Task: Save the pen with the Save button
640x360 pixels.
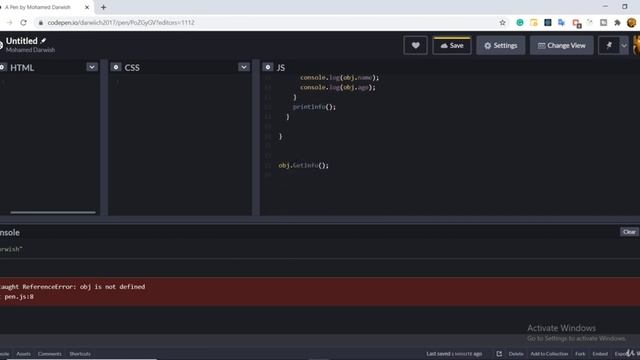Action: (452, 45)
